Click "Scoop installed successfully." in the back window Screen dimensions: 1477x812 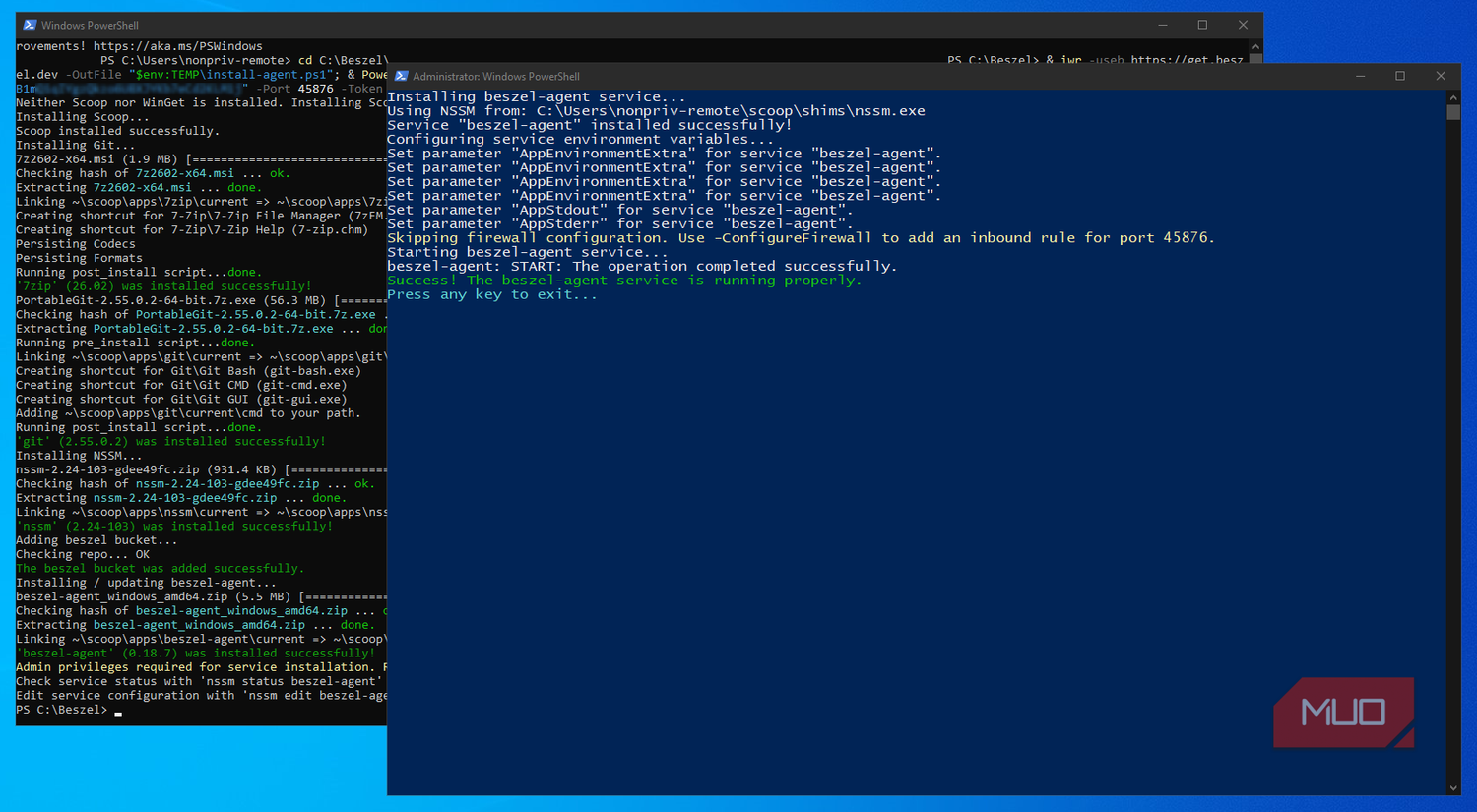click(x=117, y=131)
